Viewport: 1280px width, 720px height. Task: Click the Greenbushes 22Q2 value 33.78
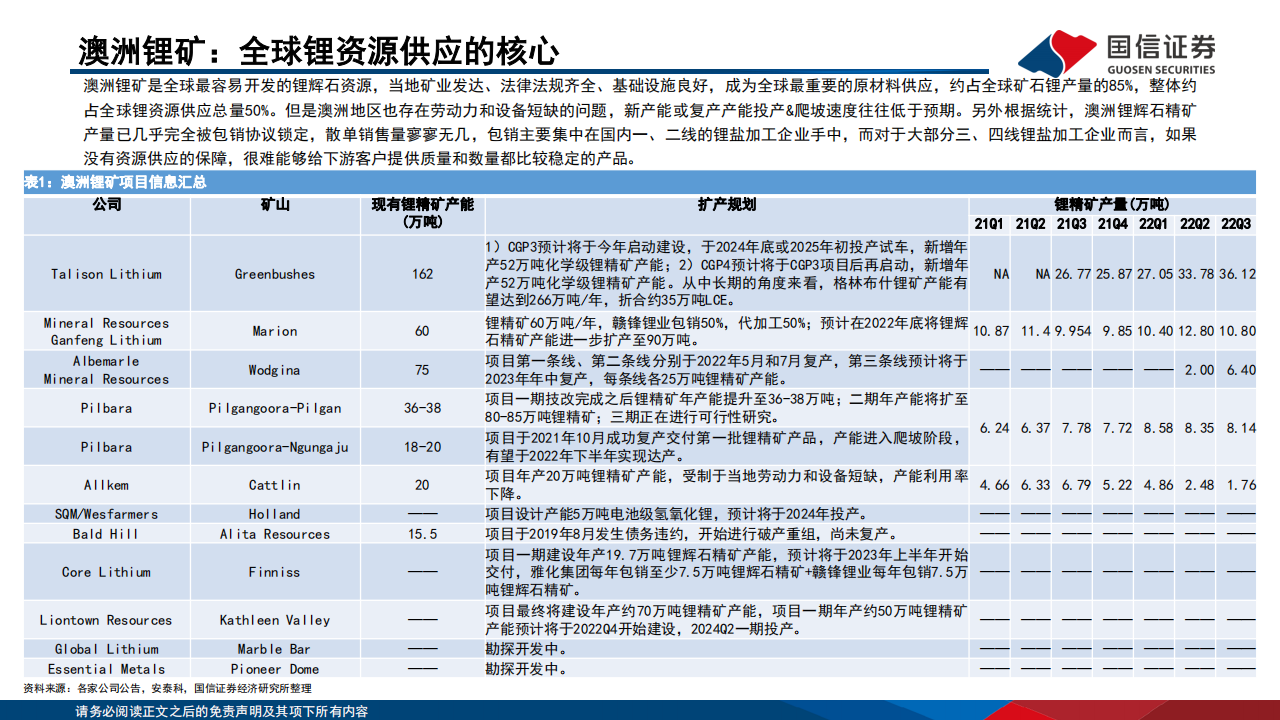[1195, 274]
